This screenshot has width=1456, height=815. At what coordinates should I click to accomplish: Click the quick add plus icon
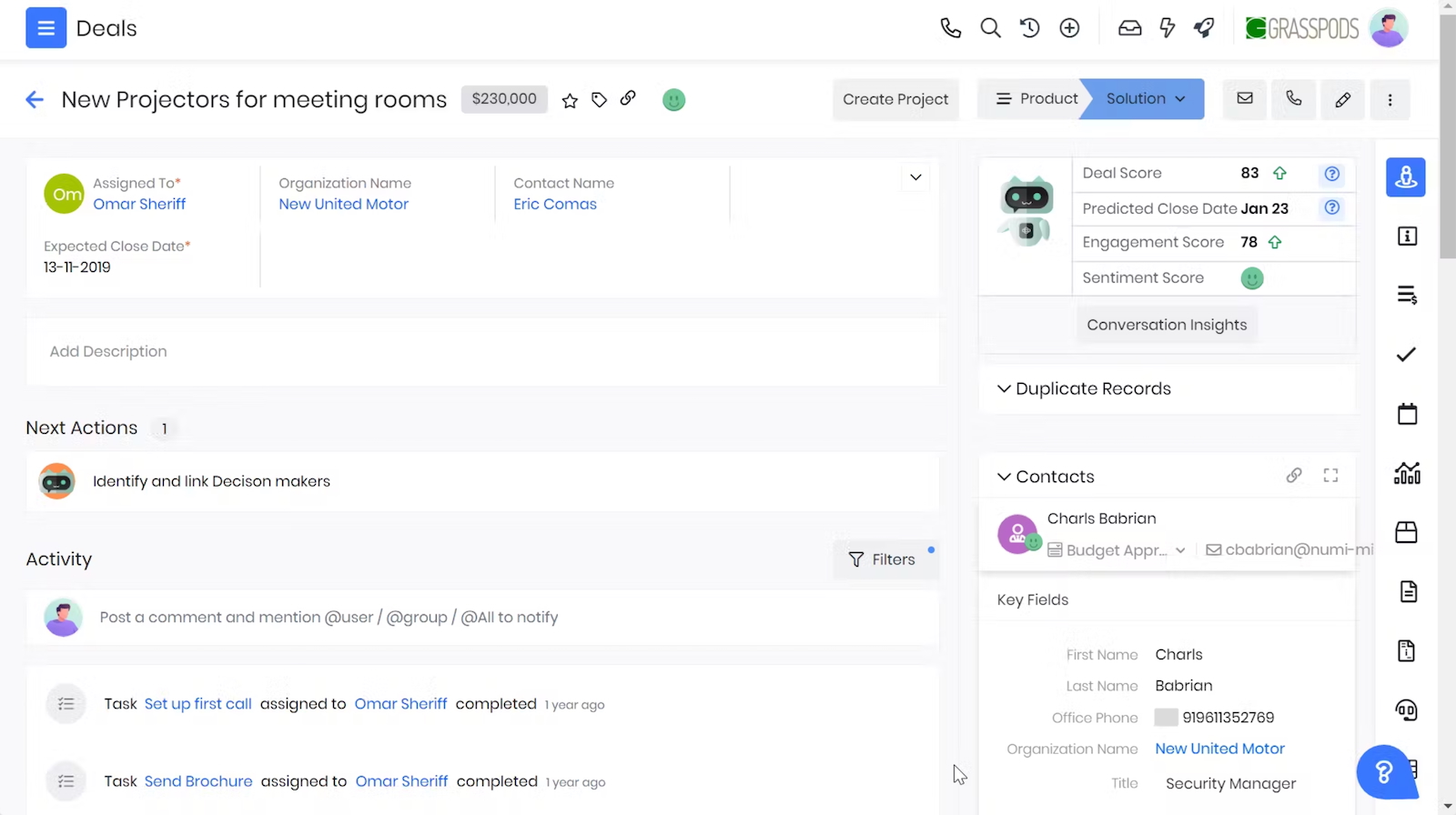(x=1069, y=28)
